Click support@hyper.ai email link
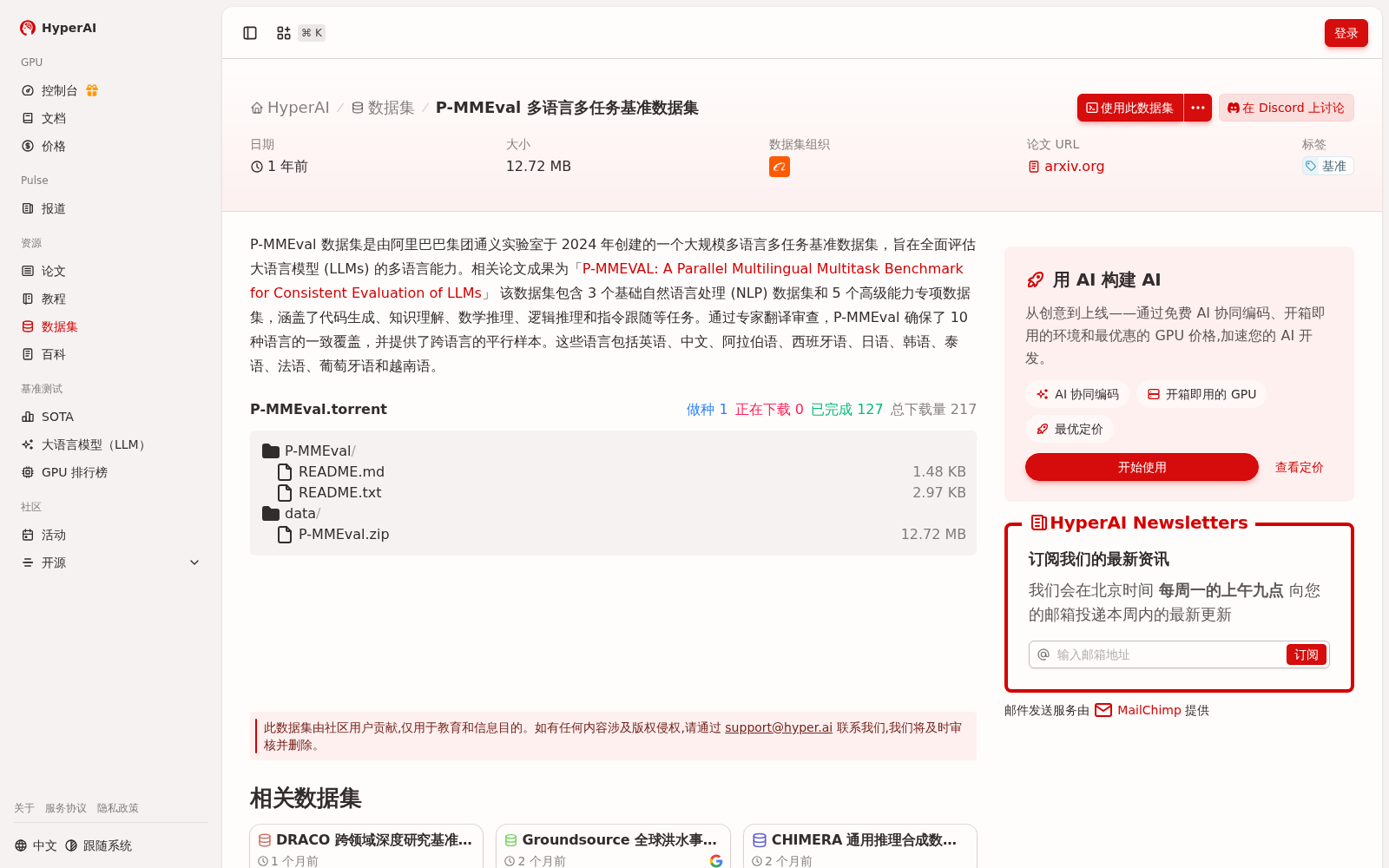1389x868 pixels. [779, 727]
